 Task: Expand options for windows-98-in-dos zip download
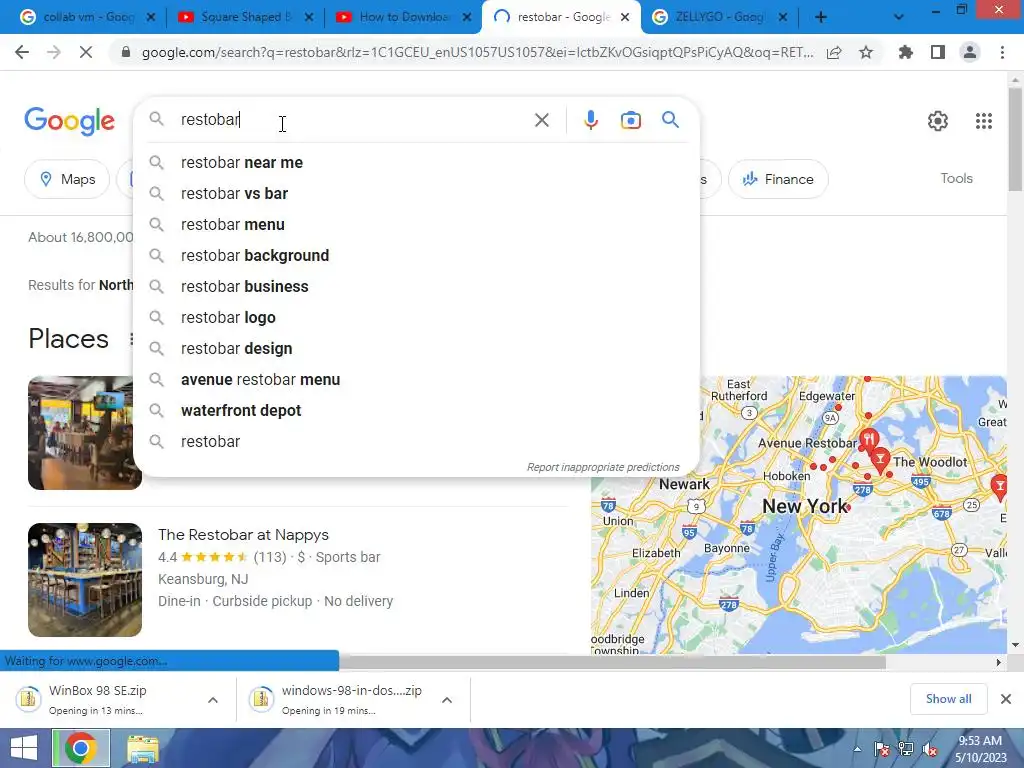[x=447, y=700]
